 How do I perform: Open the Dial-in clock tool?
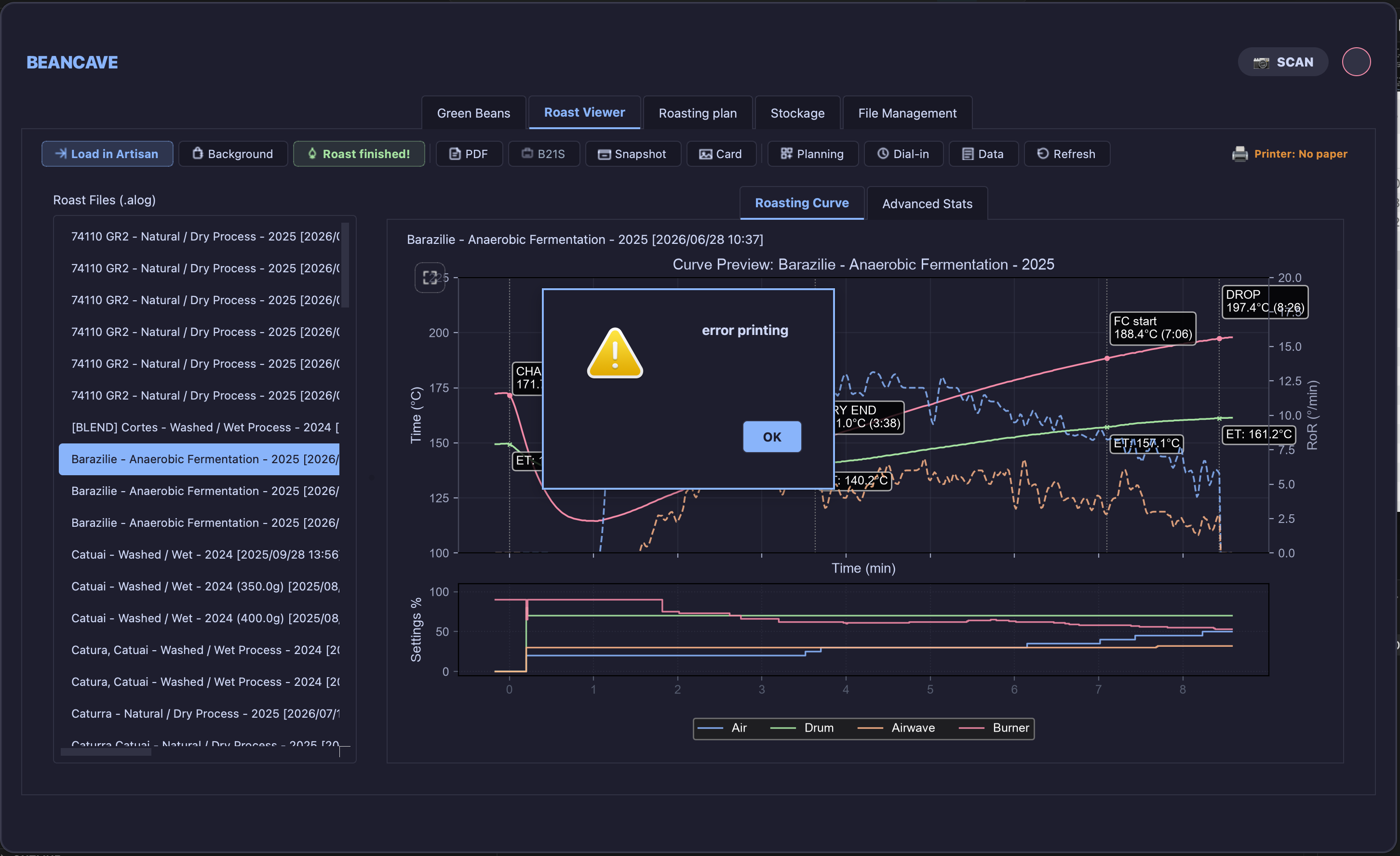903,154
